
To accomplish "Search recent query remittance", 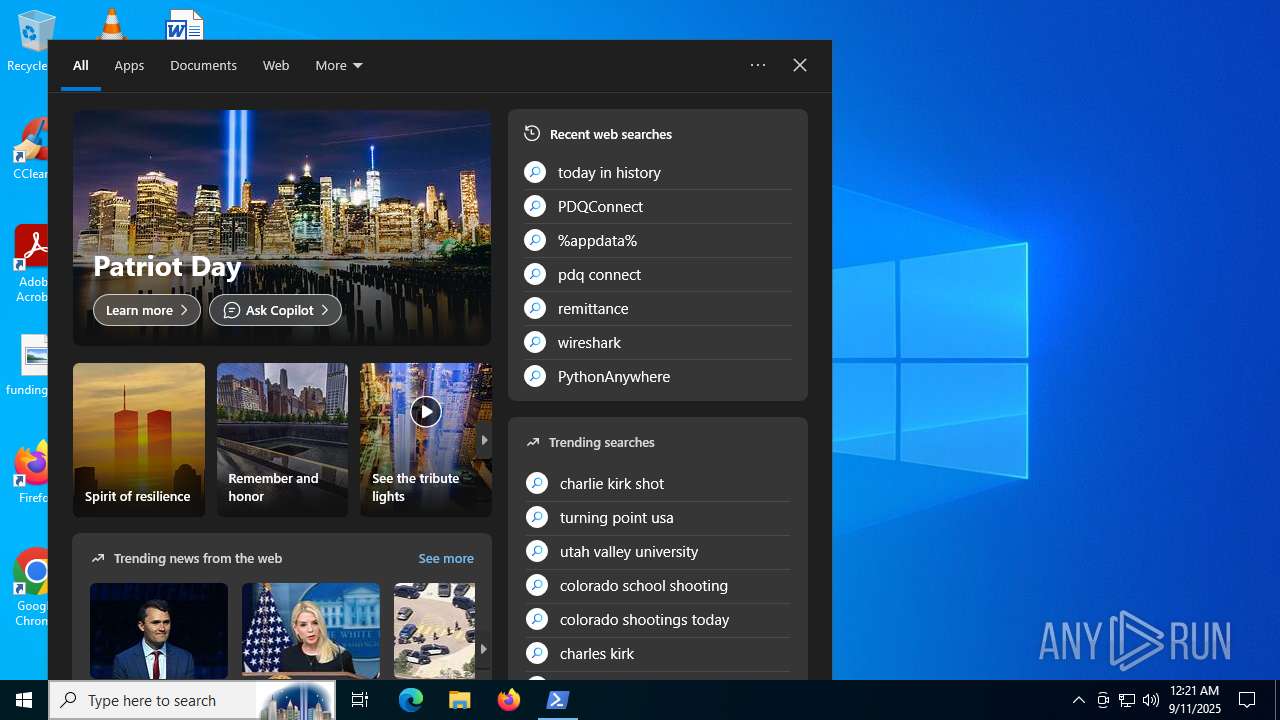I will coord(658,308).
